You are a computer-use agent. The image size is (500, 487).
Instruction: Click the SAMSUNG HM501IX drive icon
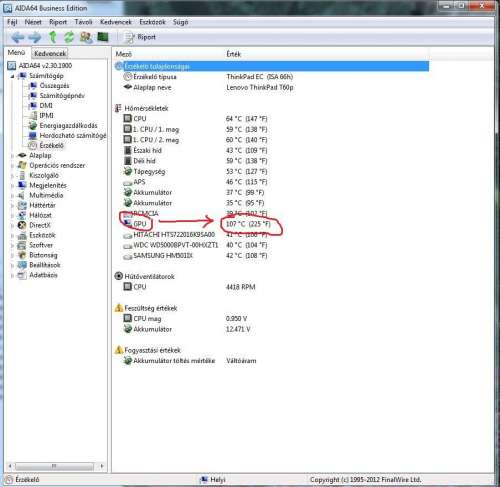coord(127,257)
